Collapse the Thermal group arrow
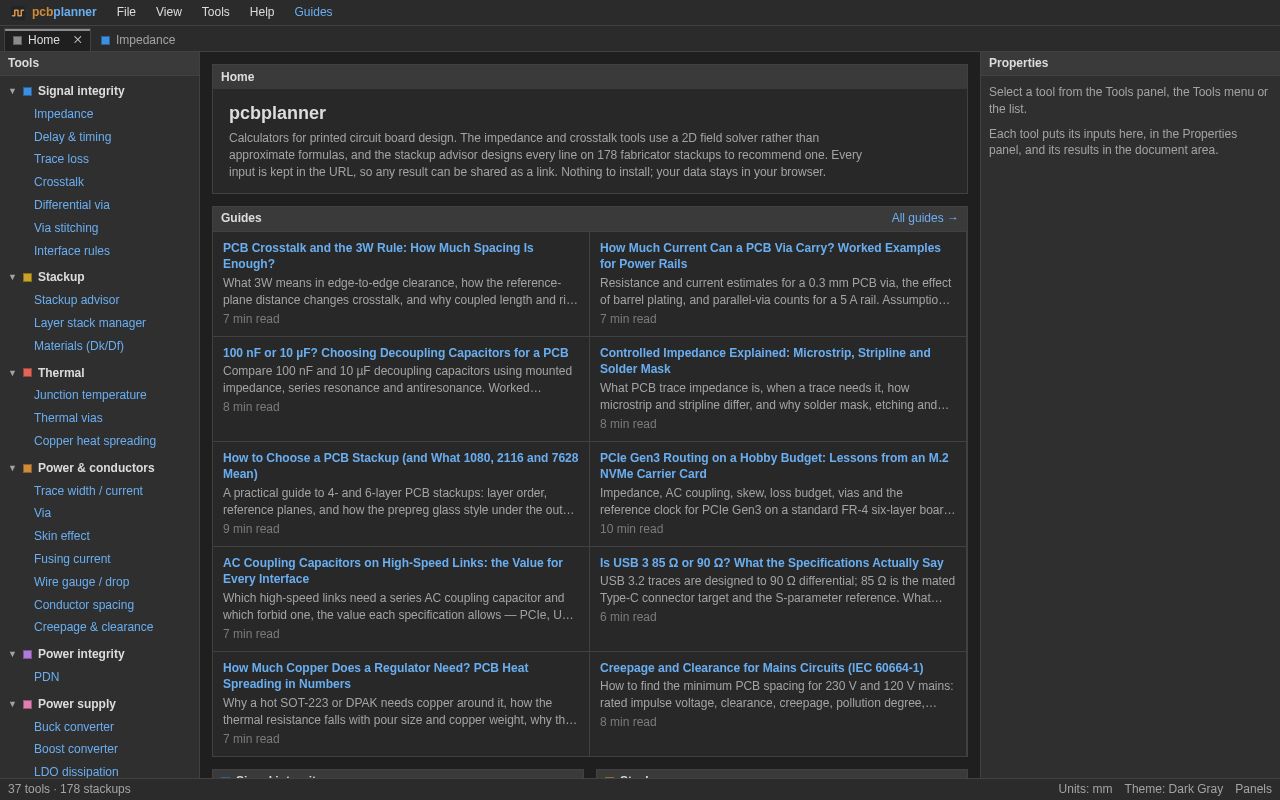Screen dimensions: 1280x800 13,373
